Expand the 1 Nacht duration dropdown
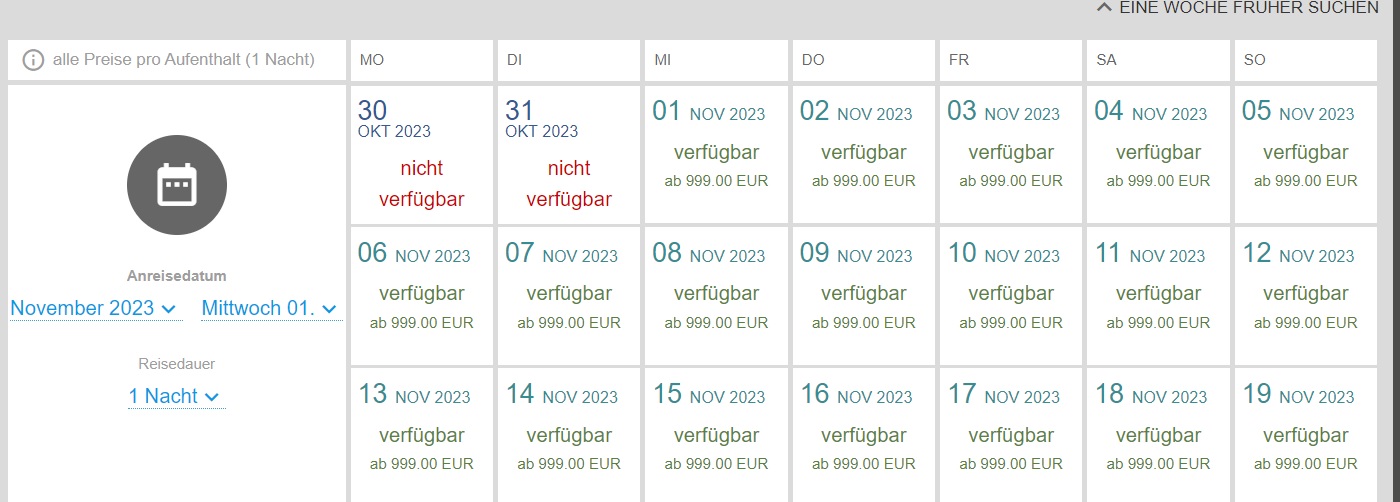 coord(174,396)
